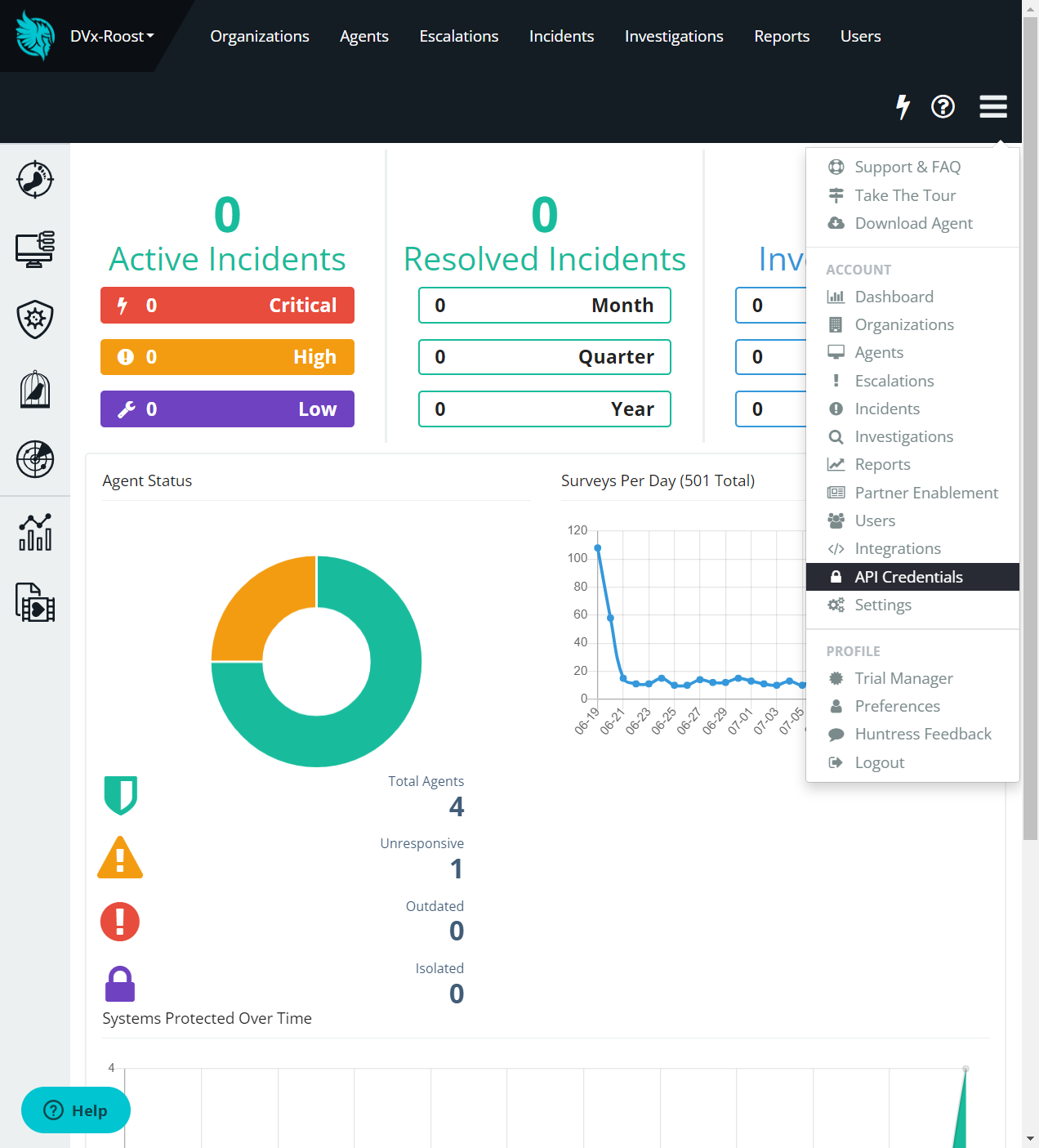The image size is (1039, 1148).
Task: Toggle the hamburger menu icon
Action: tap(993, 106)
